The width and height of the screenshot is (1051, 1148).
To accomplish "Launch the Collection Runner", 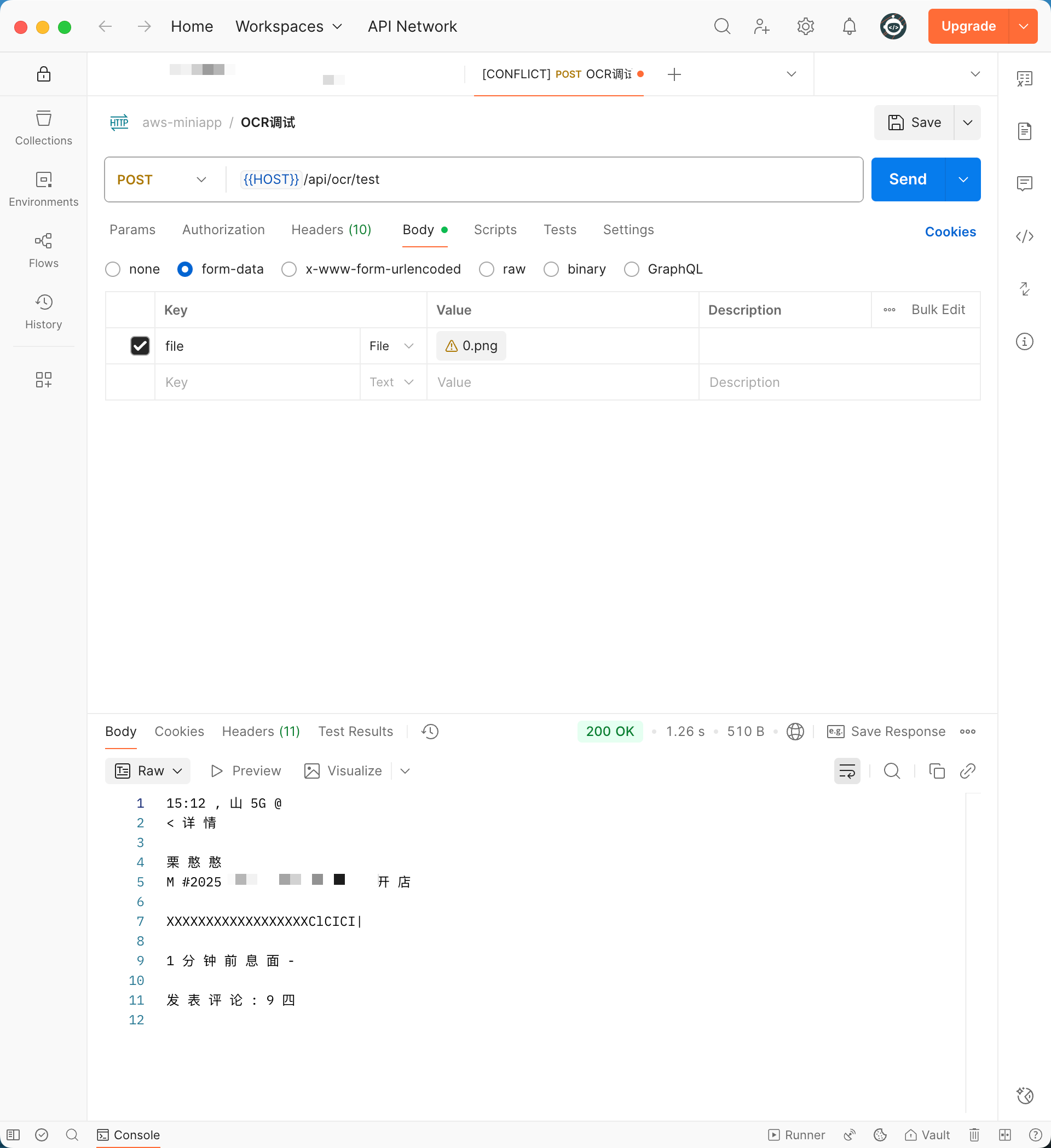I will pyautogui.click(x=796, y=1134).
